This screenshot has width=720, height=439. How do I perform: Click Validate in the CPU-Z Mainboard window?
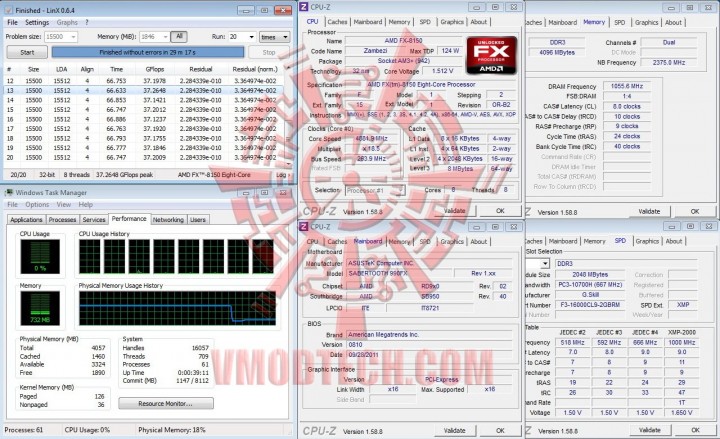(x=455, y=431)
